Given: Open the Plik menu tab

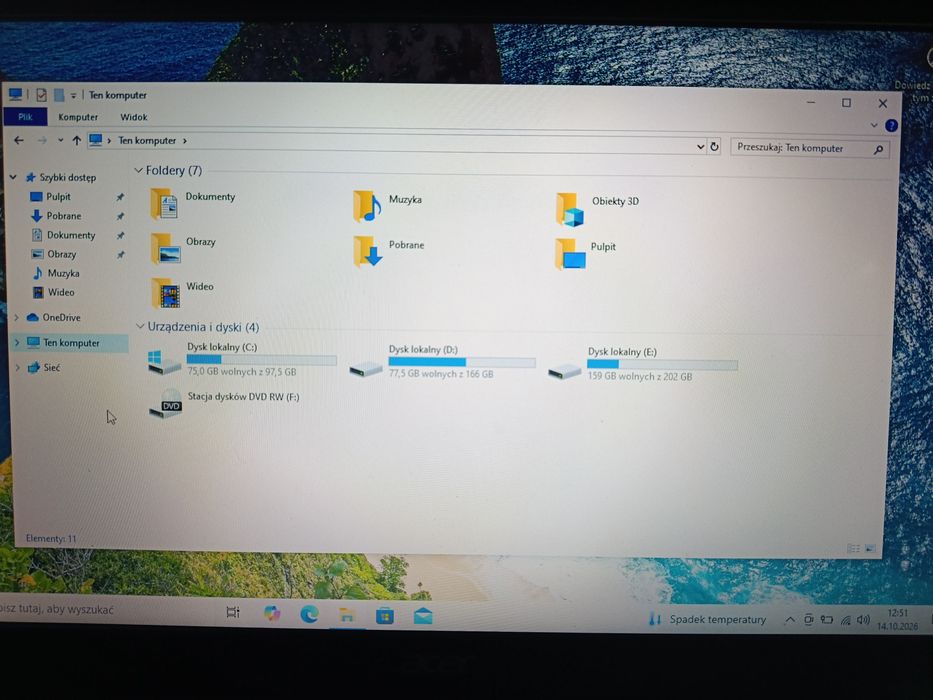Looking at the screenshot, I should click(25, 117).
